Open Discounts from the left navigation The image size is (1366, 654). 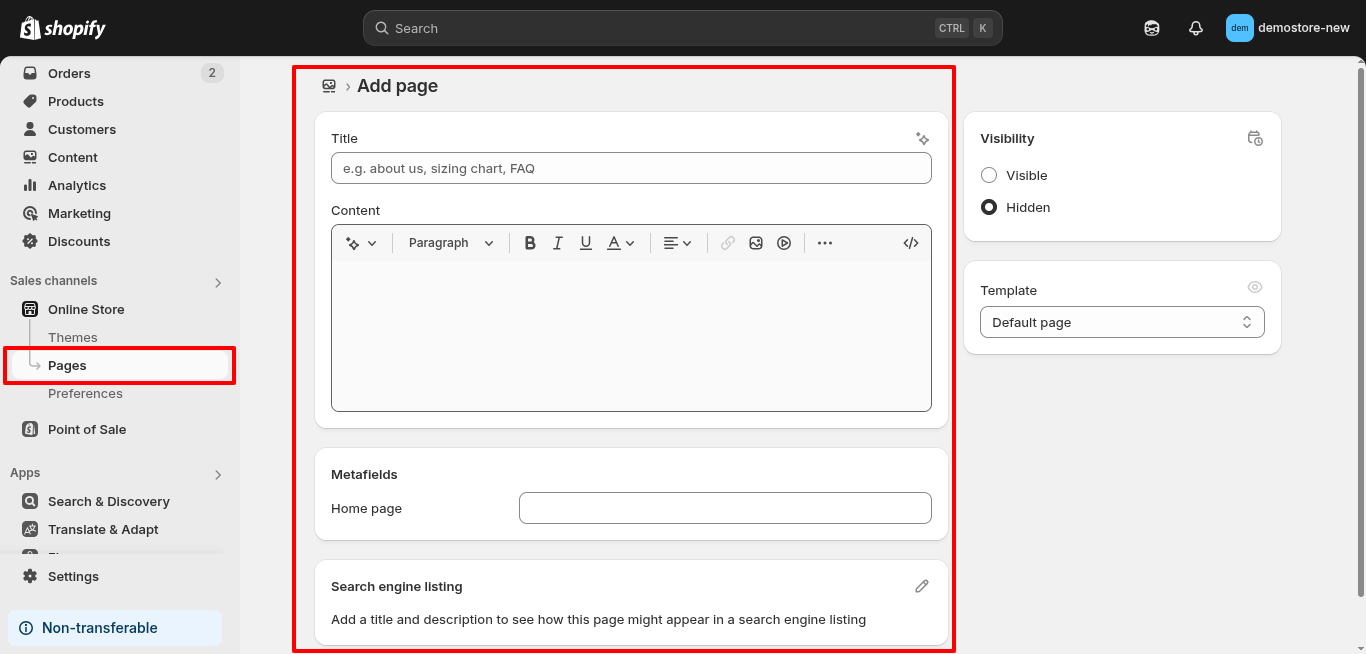point(79,241)
